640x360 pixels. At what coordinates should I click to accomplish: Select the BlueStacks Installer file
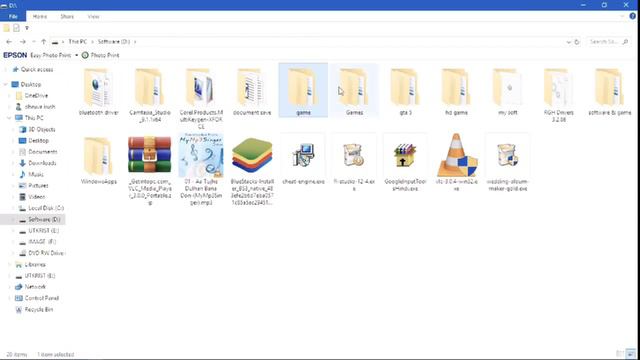click(x=252, y=170)
